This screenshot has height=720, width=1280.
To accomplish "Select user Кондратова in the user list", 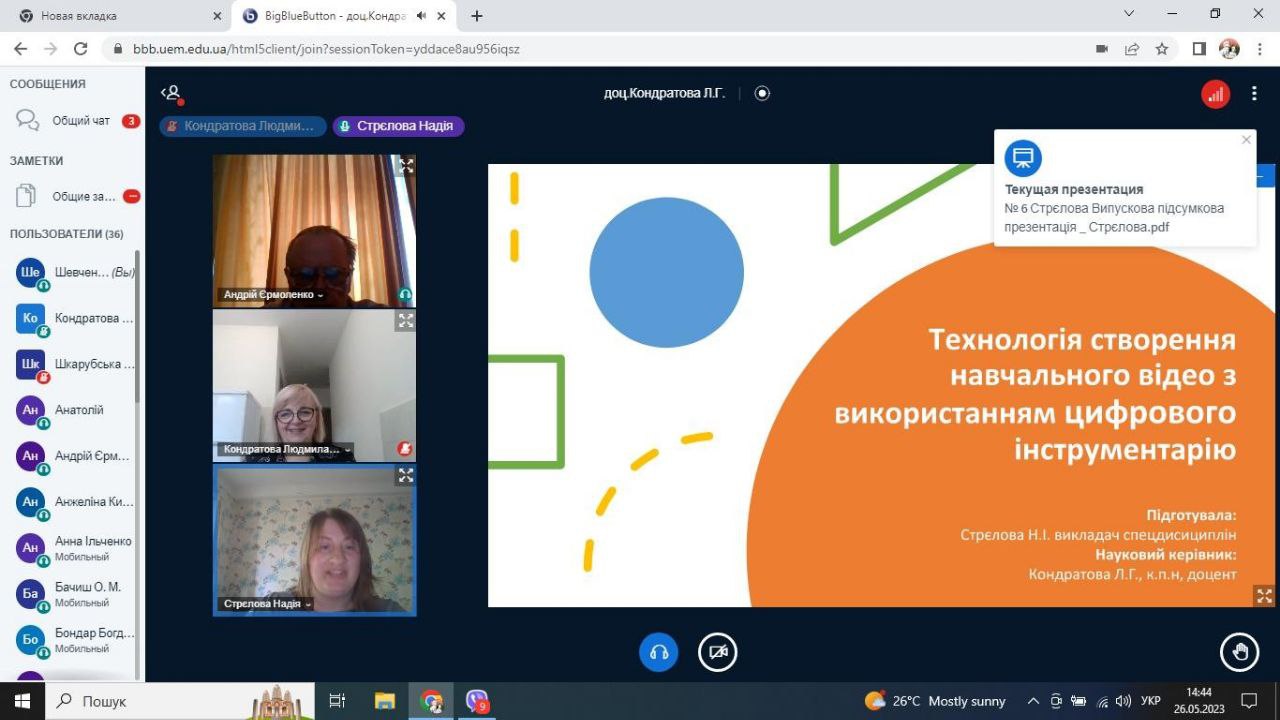I will pyautogui.click(x=72, y=319).
